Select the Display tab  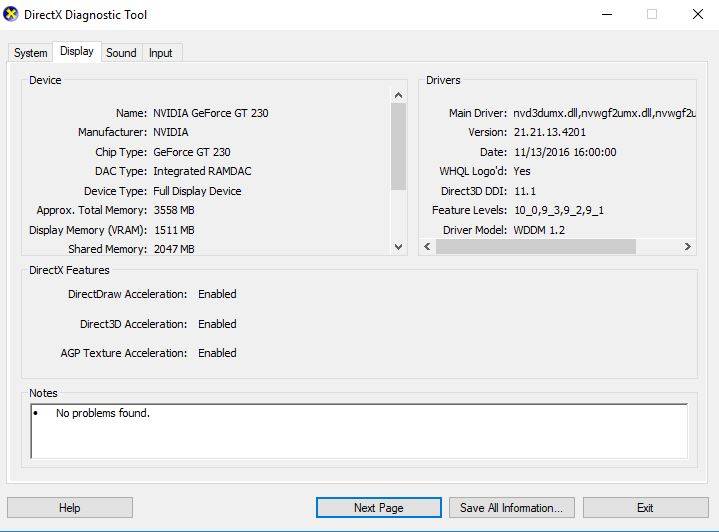point(77,51)
